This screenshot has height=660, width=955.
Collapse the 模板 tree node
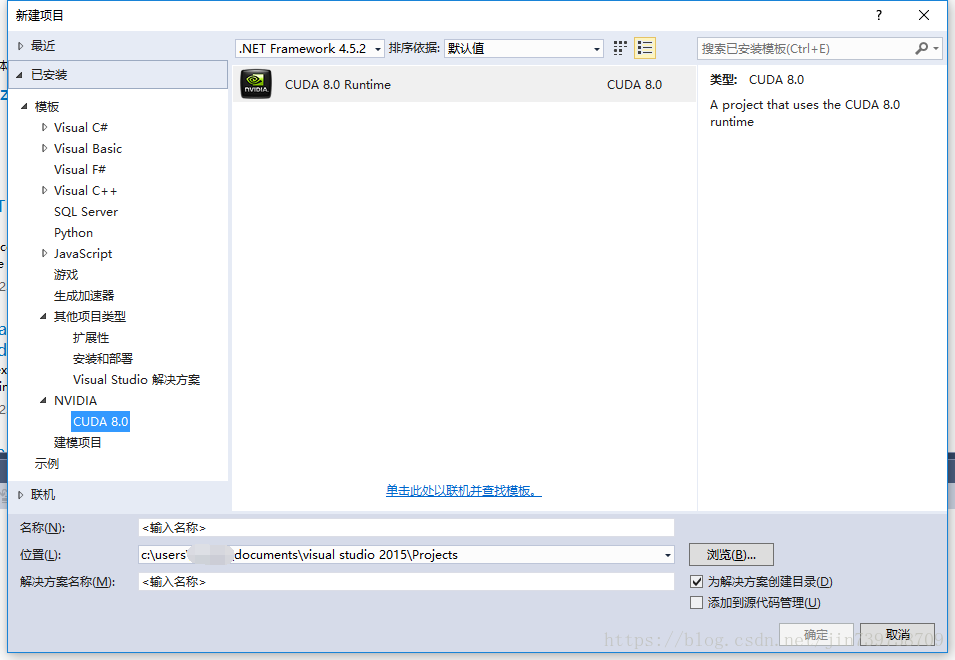[24, 107]
